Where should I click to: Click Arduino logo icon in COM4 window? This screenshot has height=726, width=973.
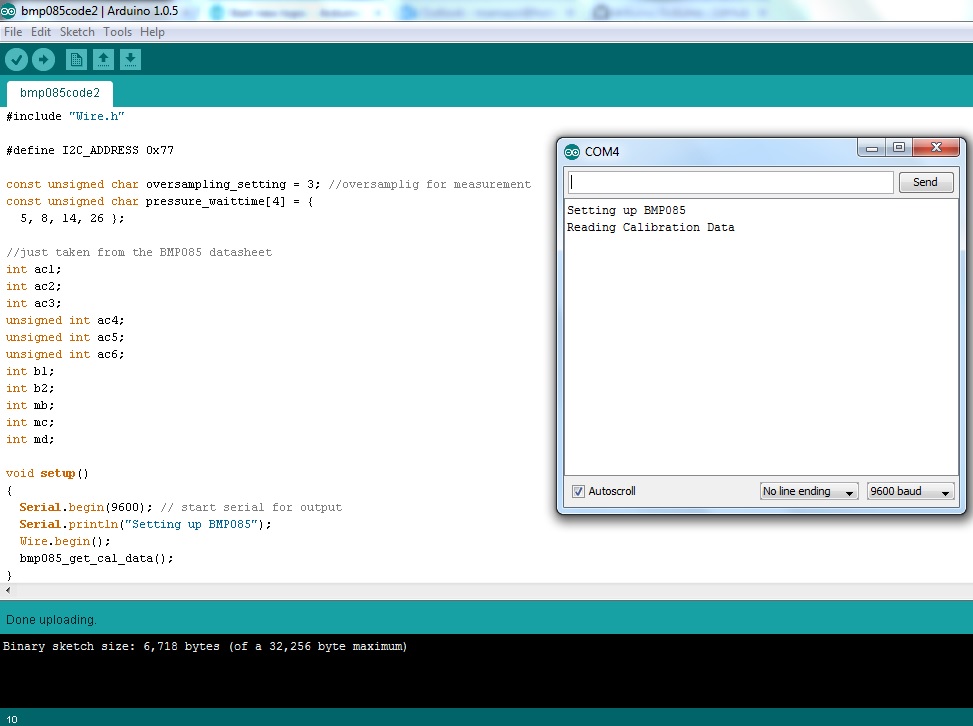tap(572, 152)
